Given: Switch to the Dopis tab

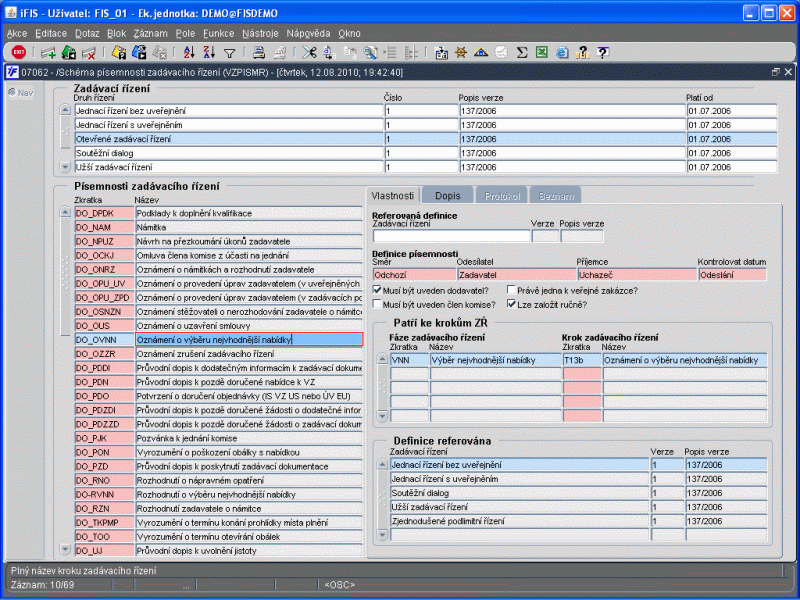Looking at the screenshot, I should (447, 196).
